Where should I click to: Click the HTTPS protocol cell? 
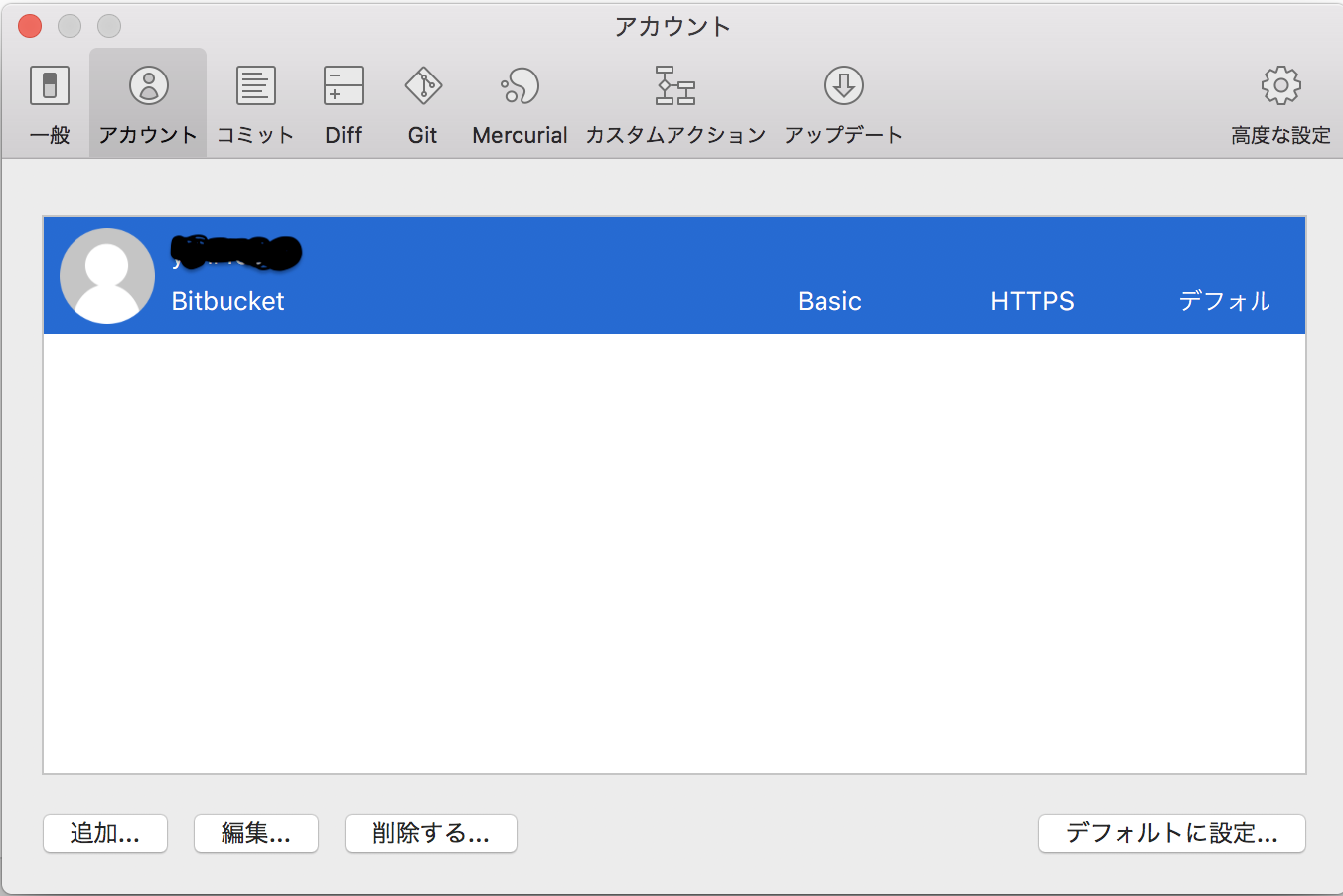(x=1032, y=301)
